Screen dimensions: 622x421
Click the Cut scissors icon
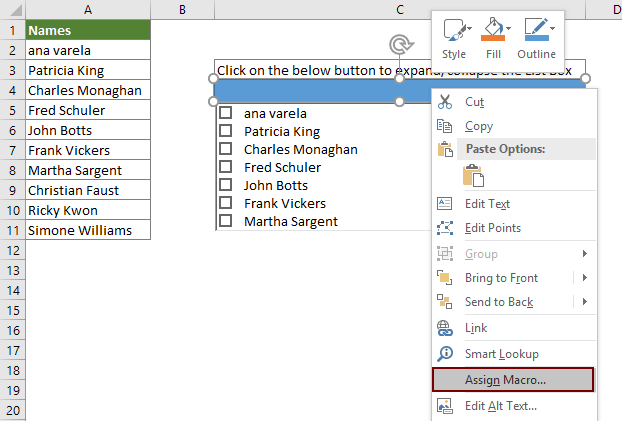pos(446,101)
